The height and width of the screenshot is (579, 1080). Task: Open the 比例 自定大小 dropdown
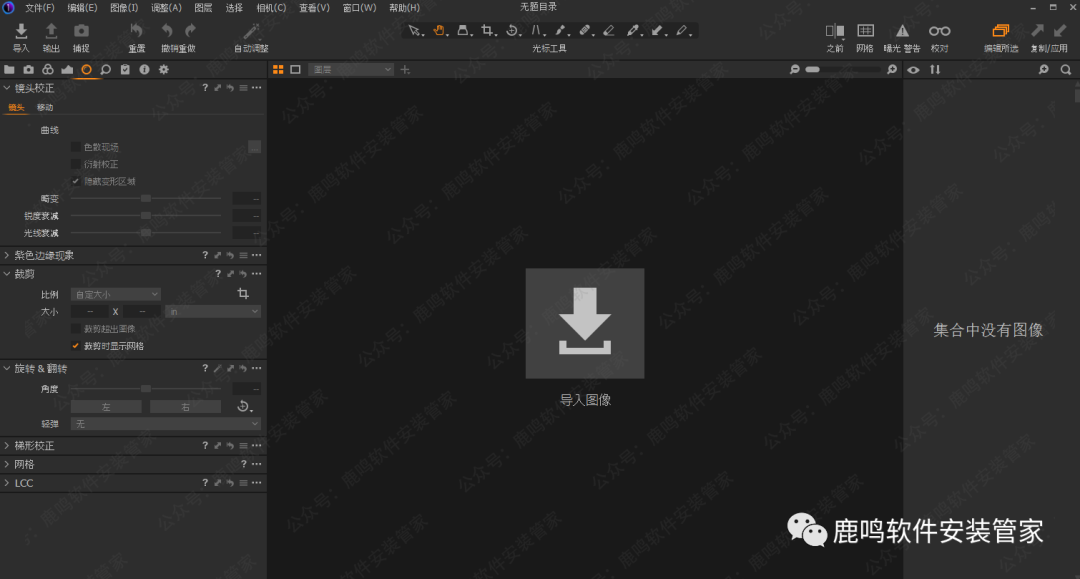(x=115, y=295)
